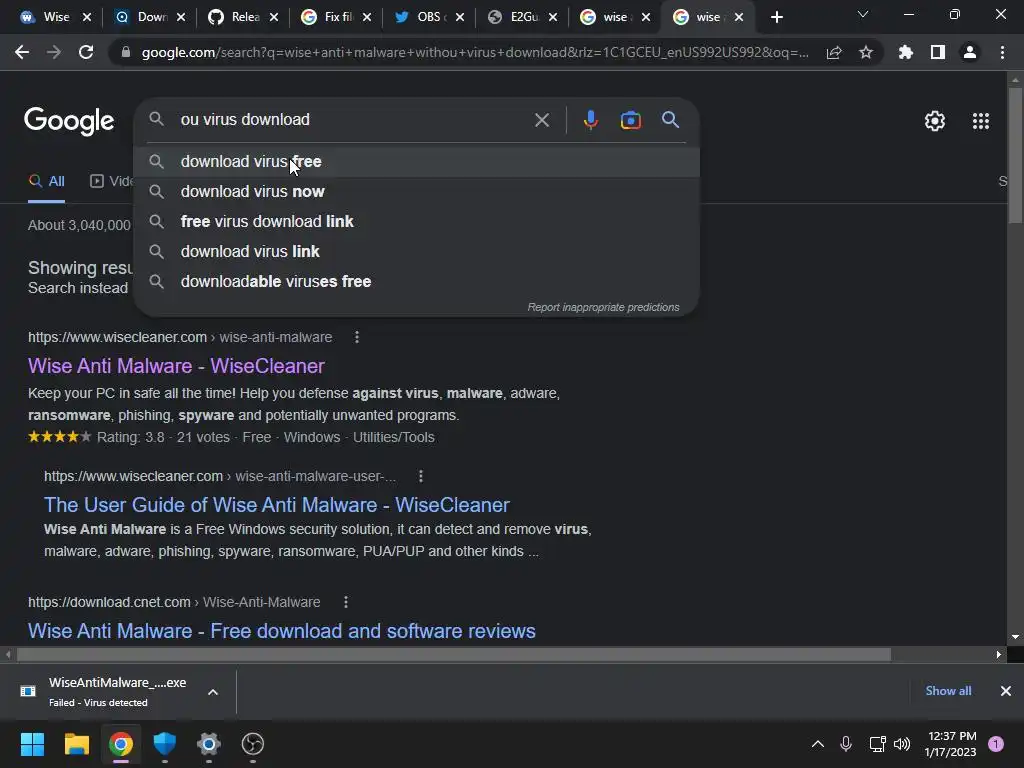Viewport: 1024px width, 768px height.
Task: Switch to the All results tab
Action: 47,182
